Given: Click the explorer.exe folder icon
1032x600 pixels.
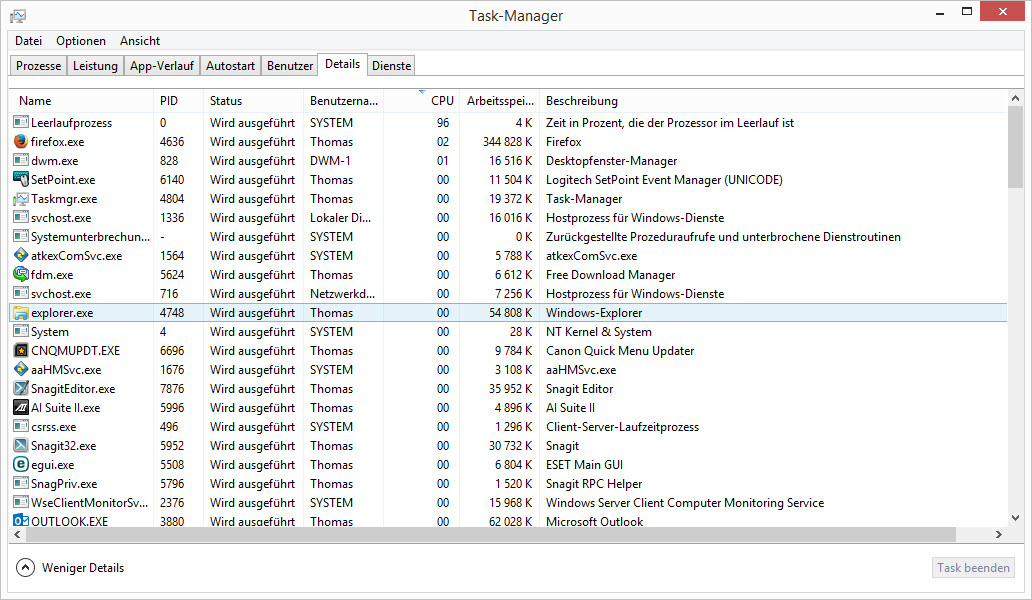Looking at the screenshot, I should [20, 312].
